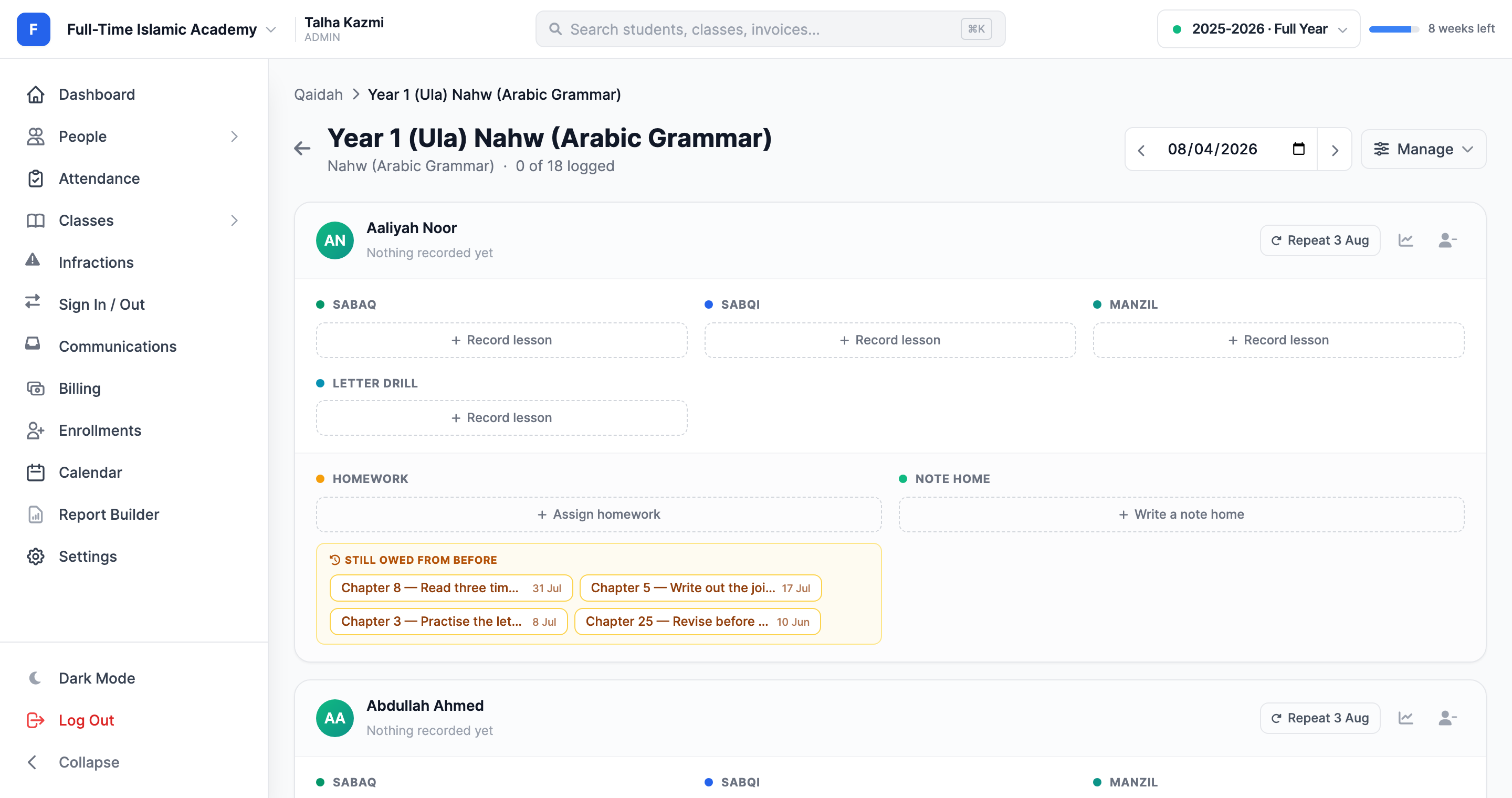The width and height of the screenshot is (1512, 798).
Task: Click the AA avatar for Abdullah Ahmed
Action: tap(334, 718)
